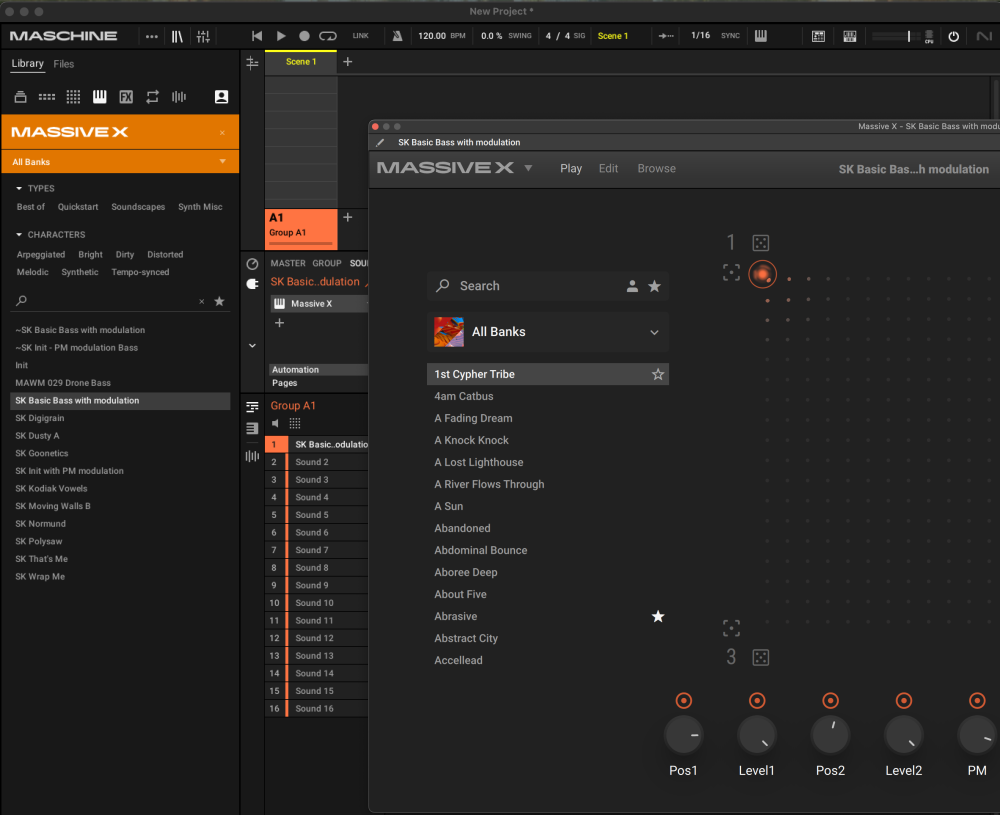This screenshot has height=815, width=1000.
Task: Adjust the Level2 knob
Action: pos(904,735)
